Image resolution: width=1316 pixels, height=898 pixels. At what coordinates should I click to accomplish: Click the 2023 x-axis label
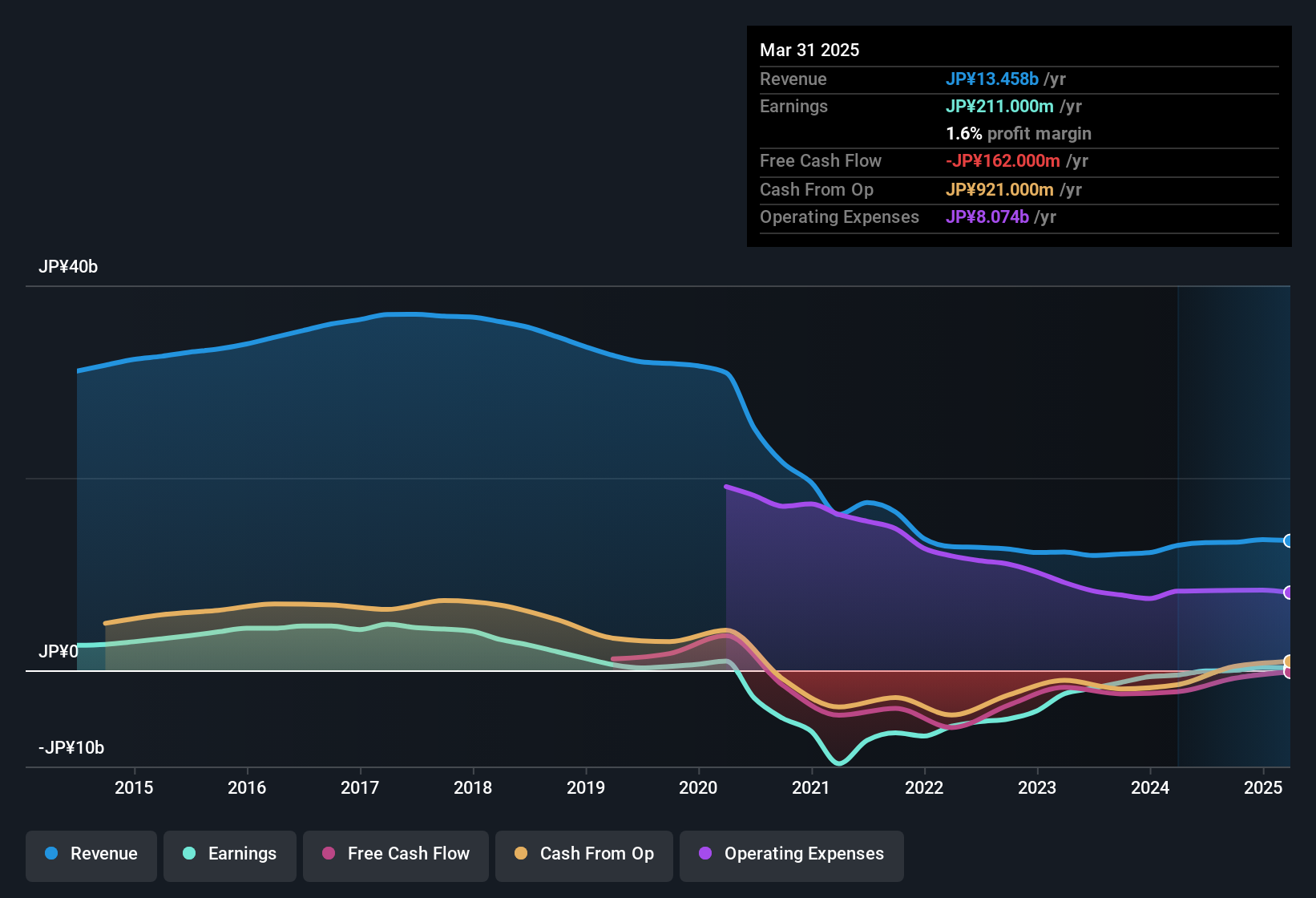(1037, 787)
